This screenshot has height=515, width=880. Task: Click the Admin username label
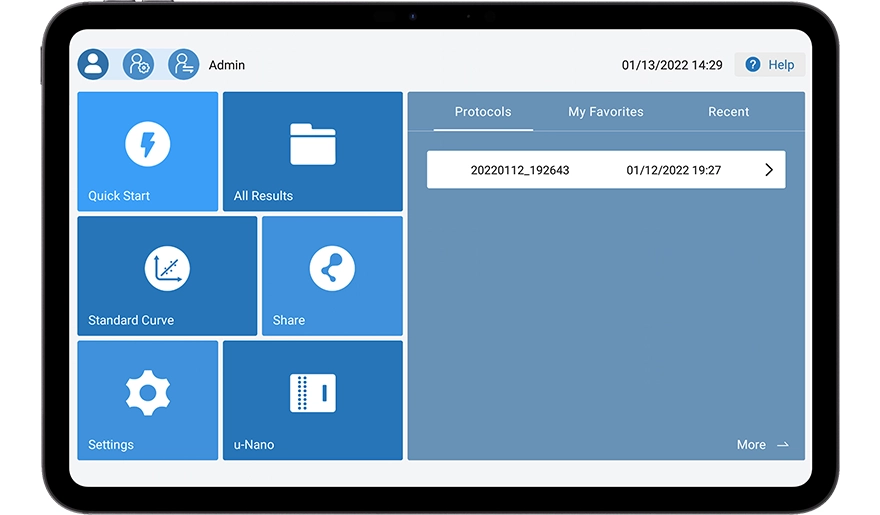[227, 65]
